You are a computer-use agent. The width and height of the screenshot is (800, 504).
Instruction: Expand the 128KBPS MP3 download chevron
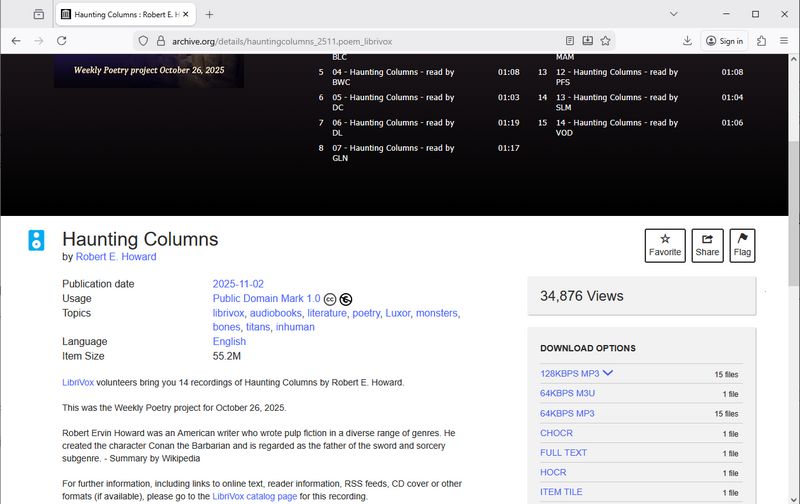(x=608, y=373)
